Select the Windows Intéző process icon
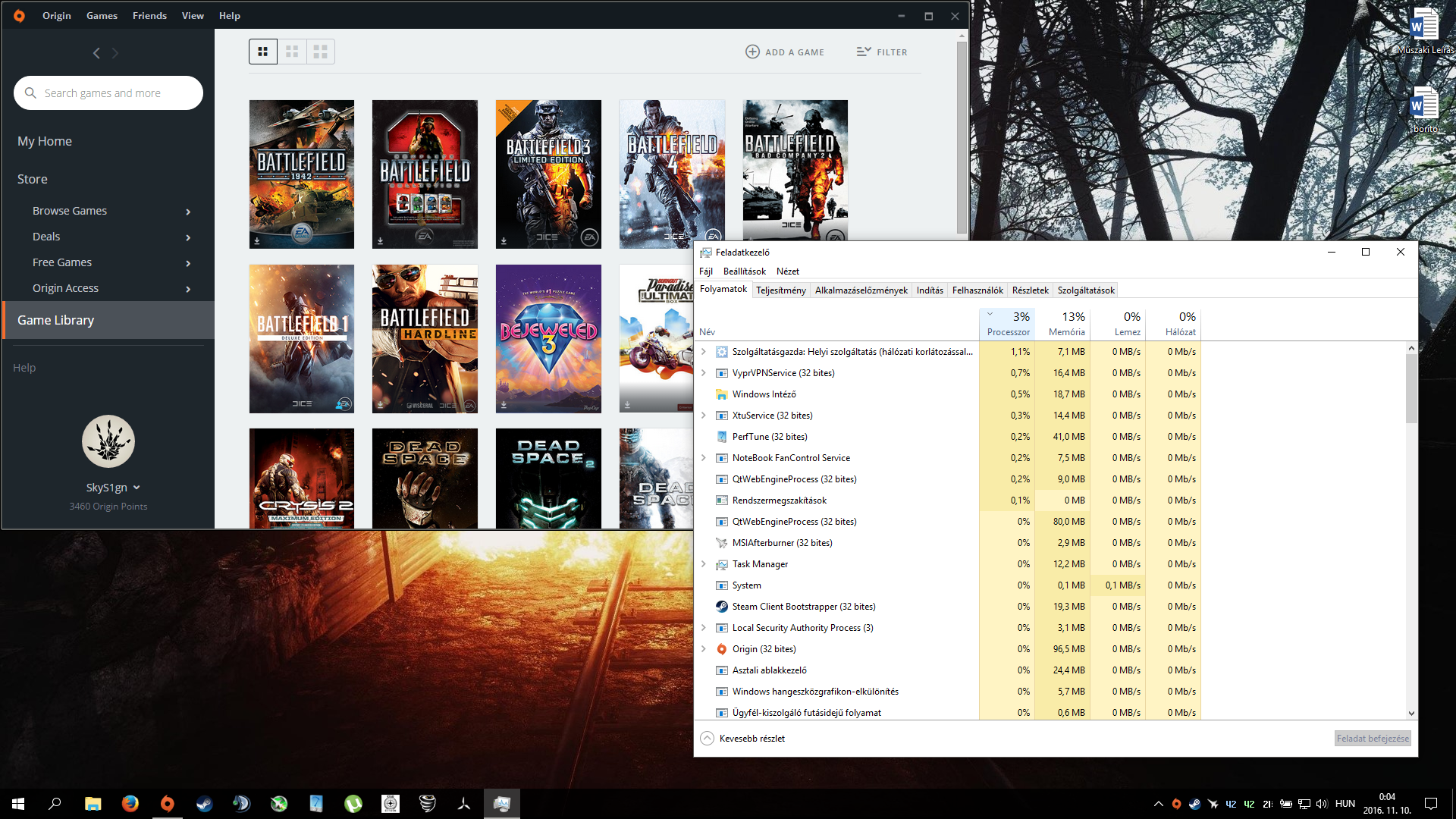The height and width of the screenshot is (819, 1456). click(x=722, y=394)
